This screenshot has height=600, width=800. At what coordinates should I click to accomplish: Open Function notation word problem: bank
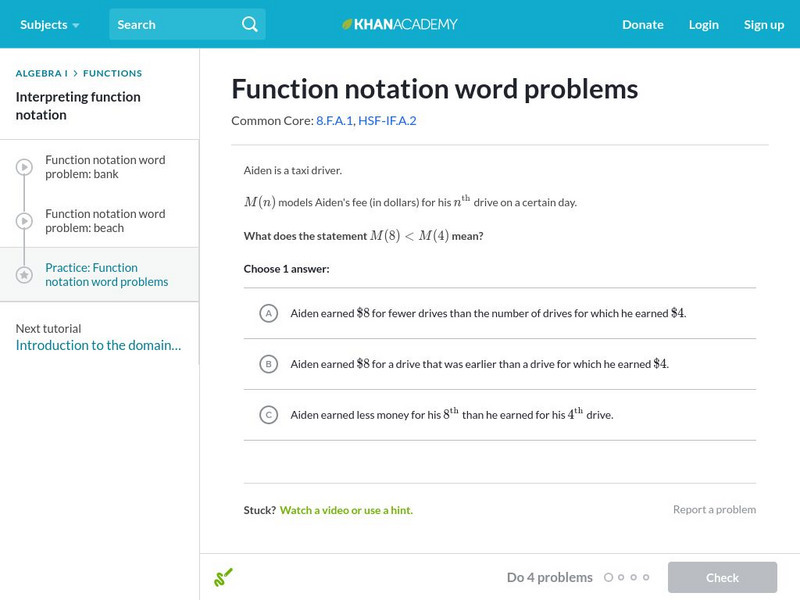[105, 167]
